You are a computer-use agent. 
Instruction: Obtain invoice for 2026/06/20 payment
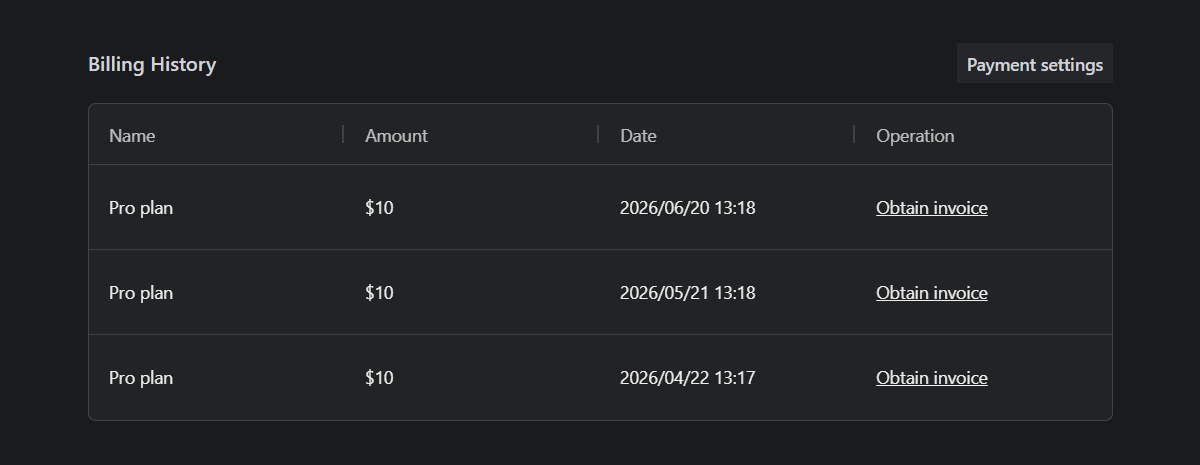coord(932,208)
